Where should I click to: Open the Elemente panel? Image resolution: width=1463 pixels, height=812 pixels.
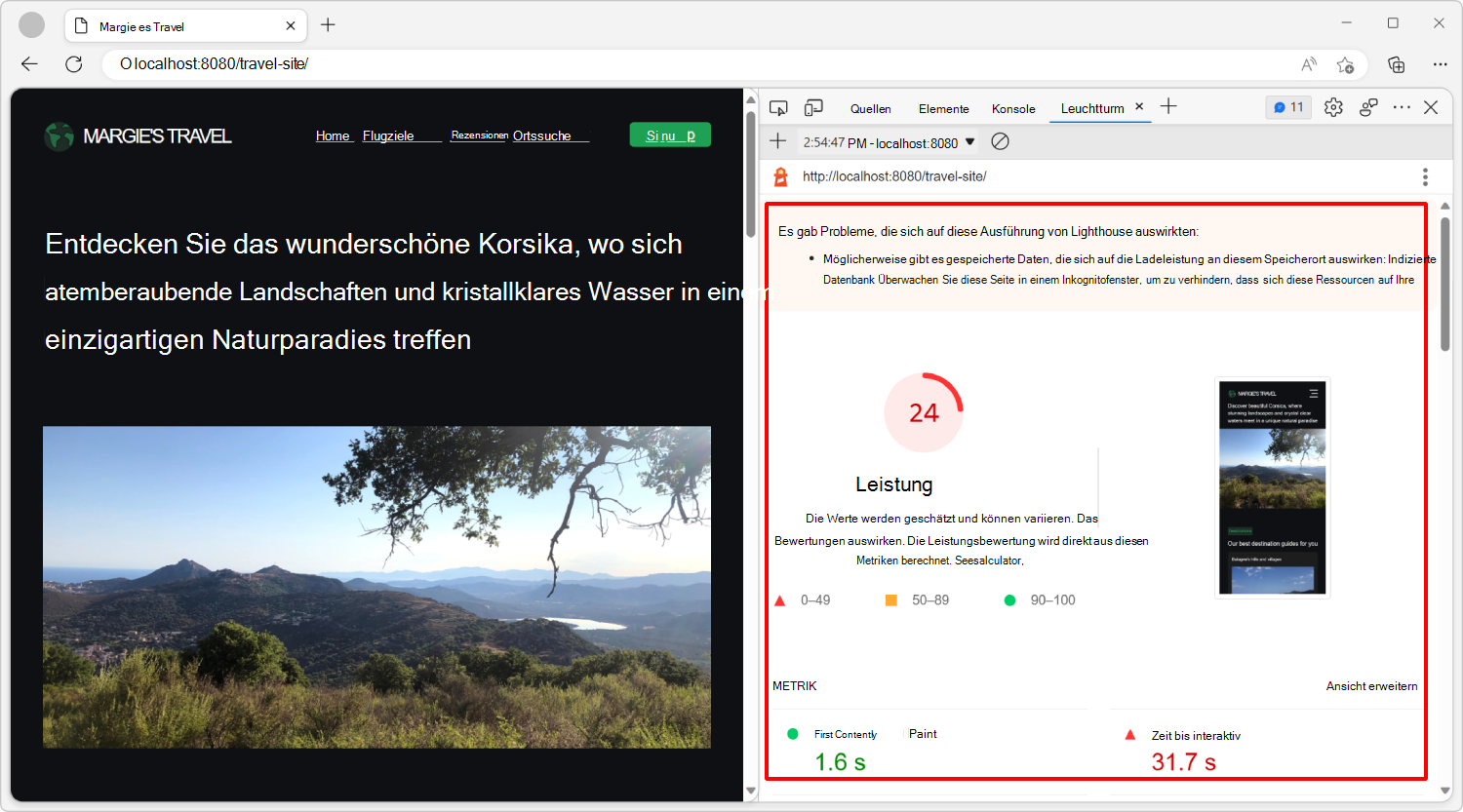coord(942,108)
